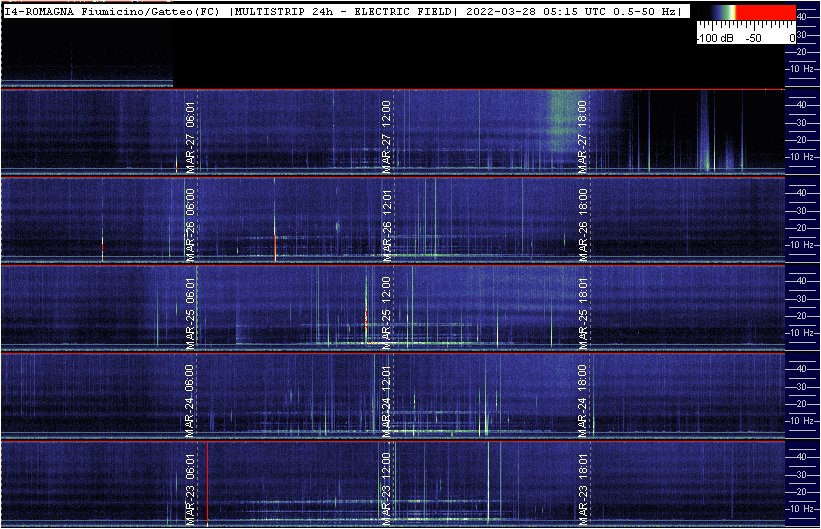821x529 pixels.
Task: Click the MAR-26 12:01 time marker
Action: (x=387, y=222)
